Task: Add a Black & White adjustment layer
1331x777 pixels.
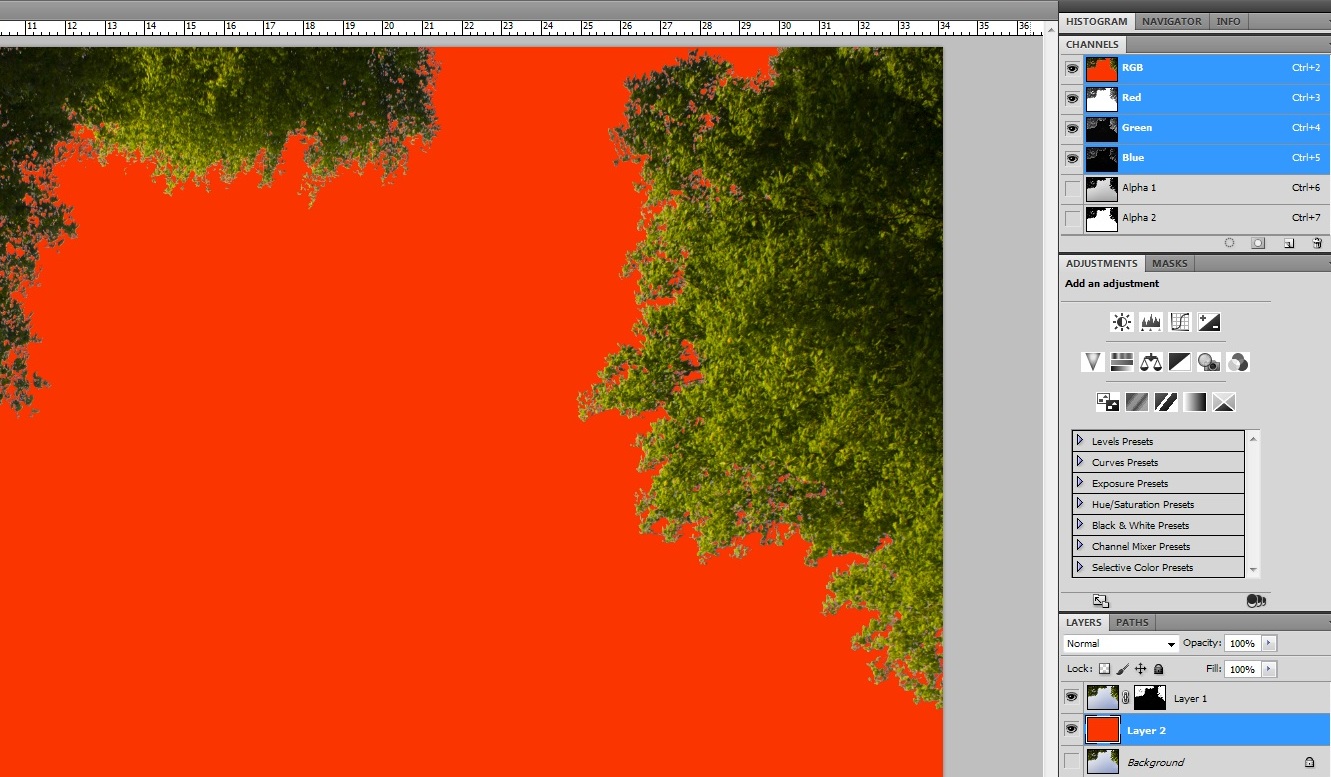Action: 1180,362
